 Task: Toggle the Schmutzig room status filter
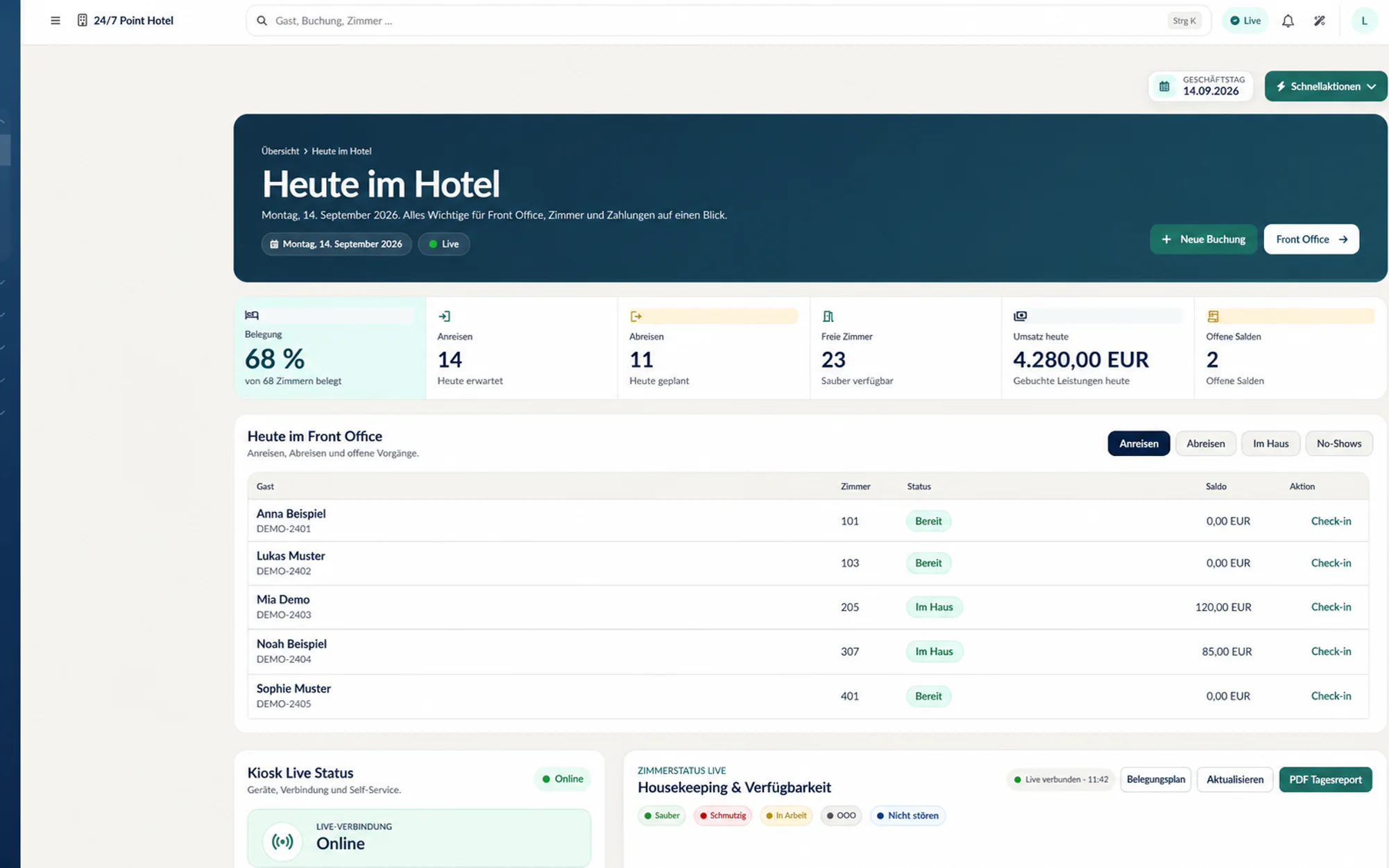tap(722, 815)
